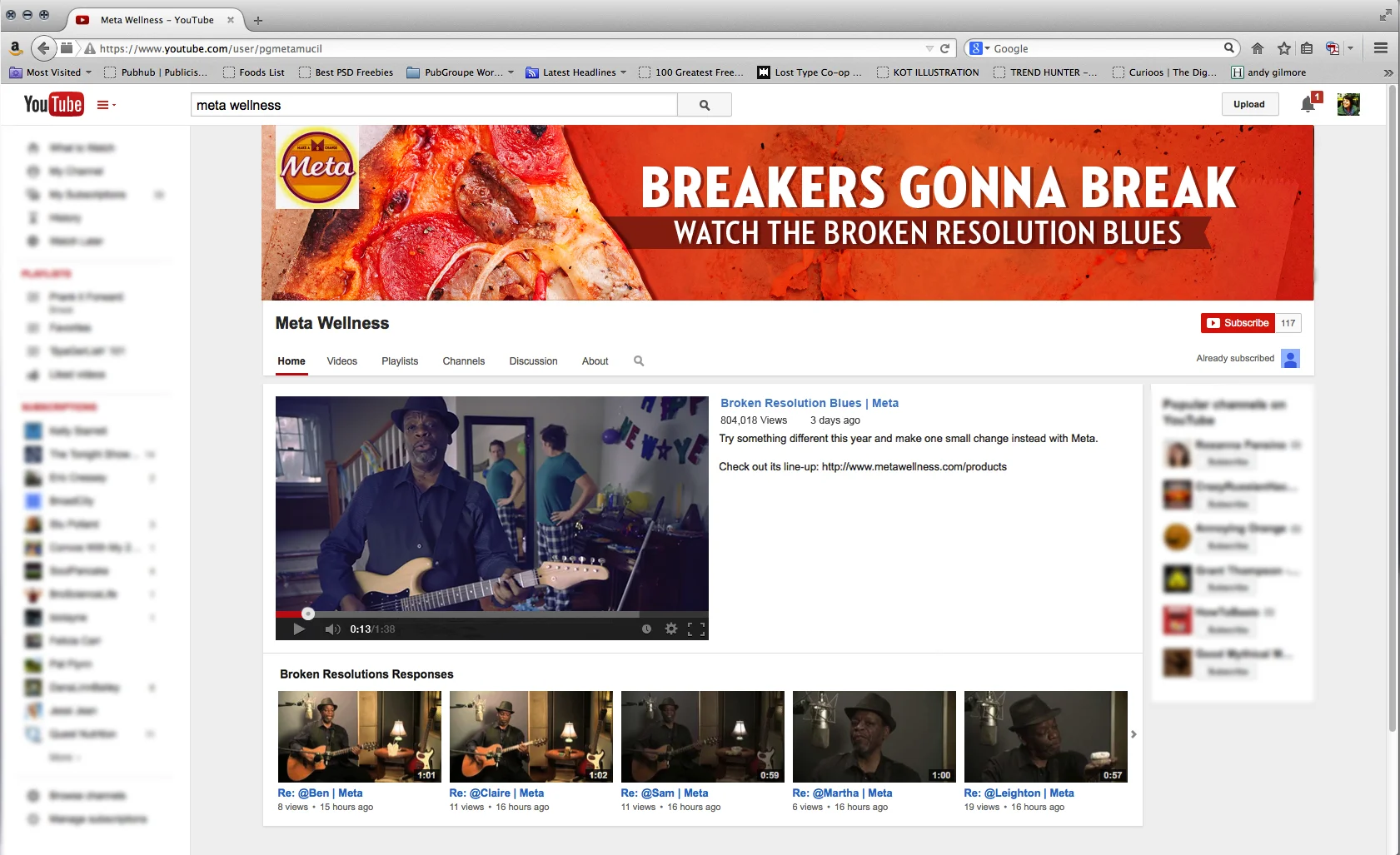Show more bookmarks with the chevron

coord(1388,72)
